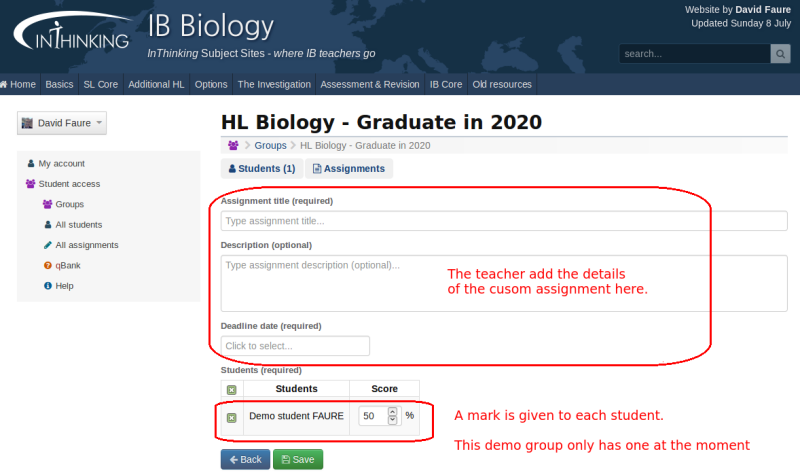Open All students in sidebar
This screenshot has height=475, width=800.
(78, 225)
